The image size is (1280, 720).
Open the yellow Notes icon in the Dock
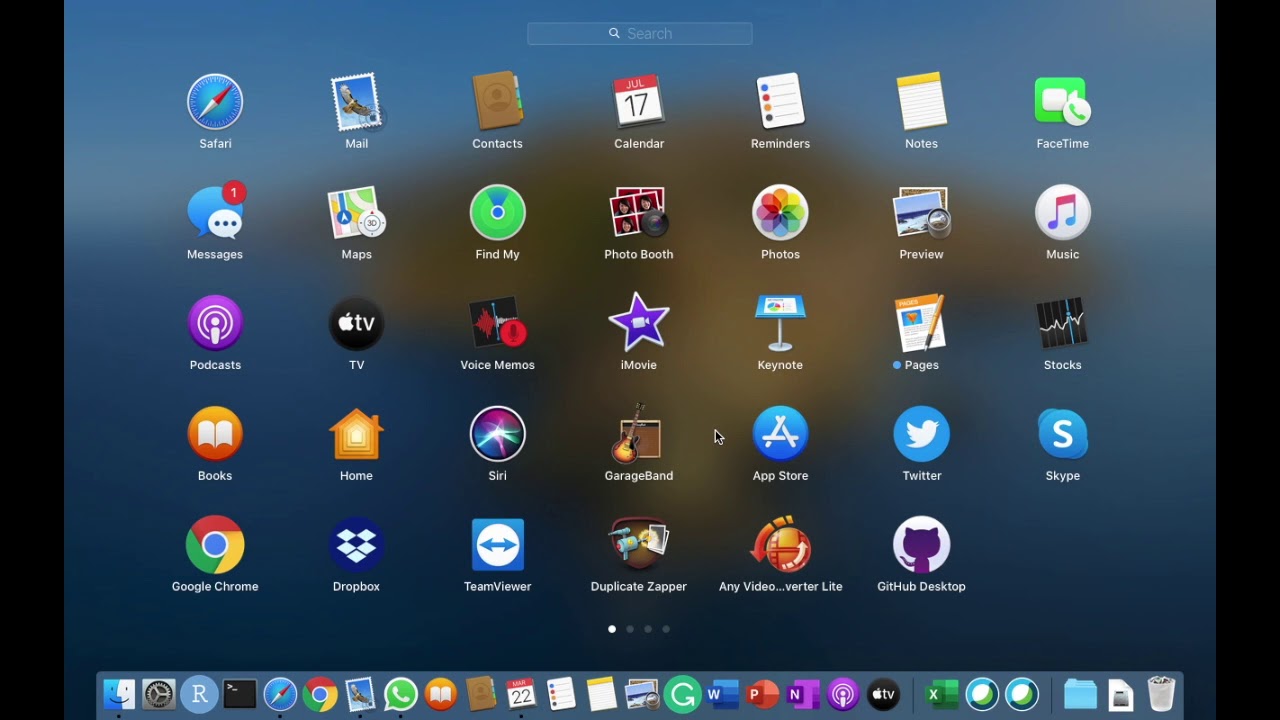pos(601,694)
